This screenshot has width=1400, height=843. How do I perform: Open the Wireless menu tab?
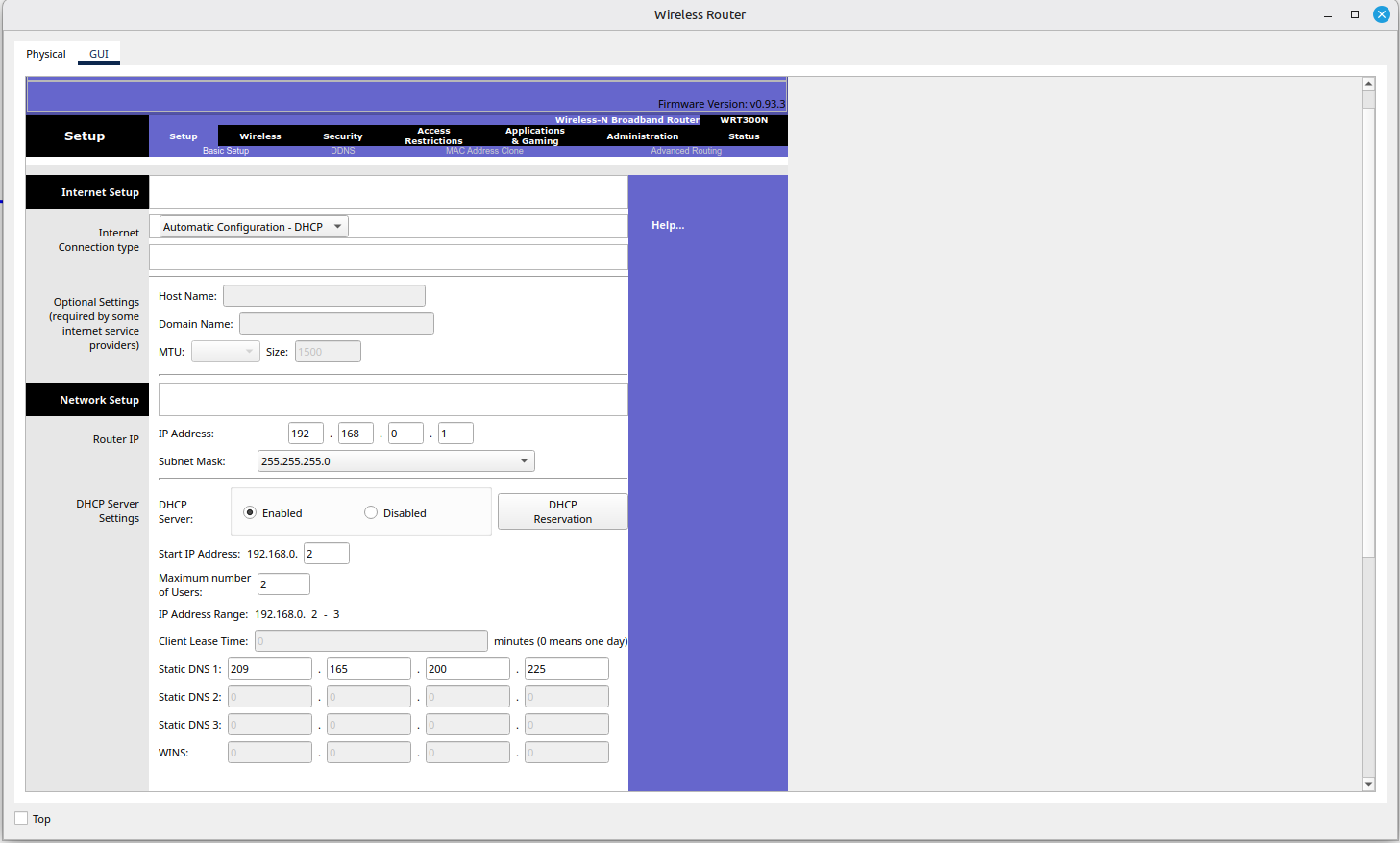point(260,136)
